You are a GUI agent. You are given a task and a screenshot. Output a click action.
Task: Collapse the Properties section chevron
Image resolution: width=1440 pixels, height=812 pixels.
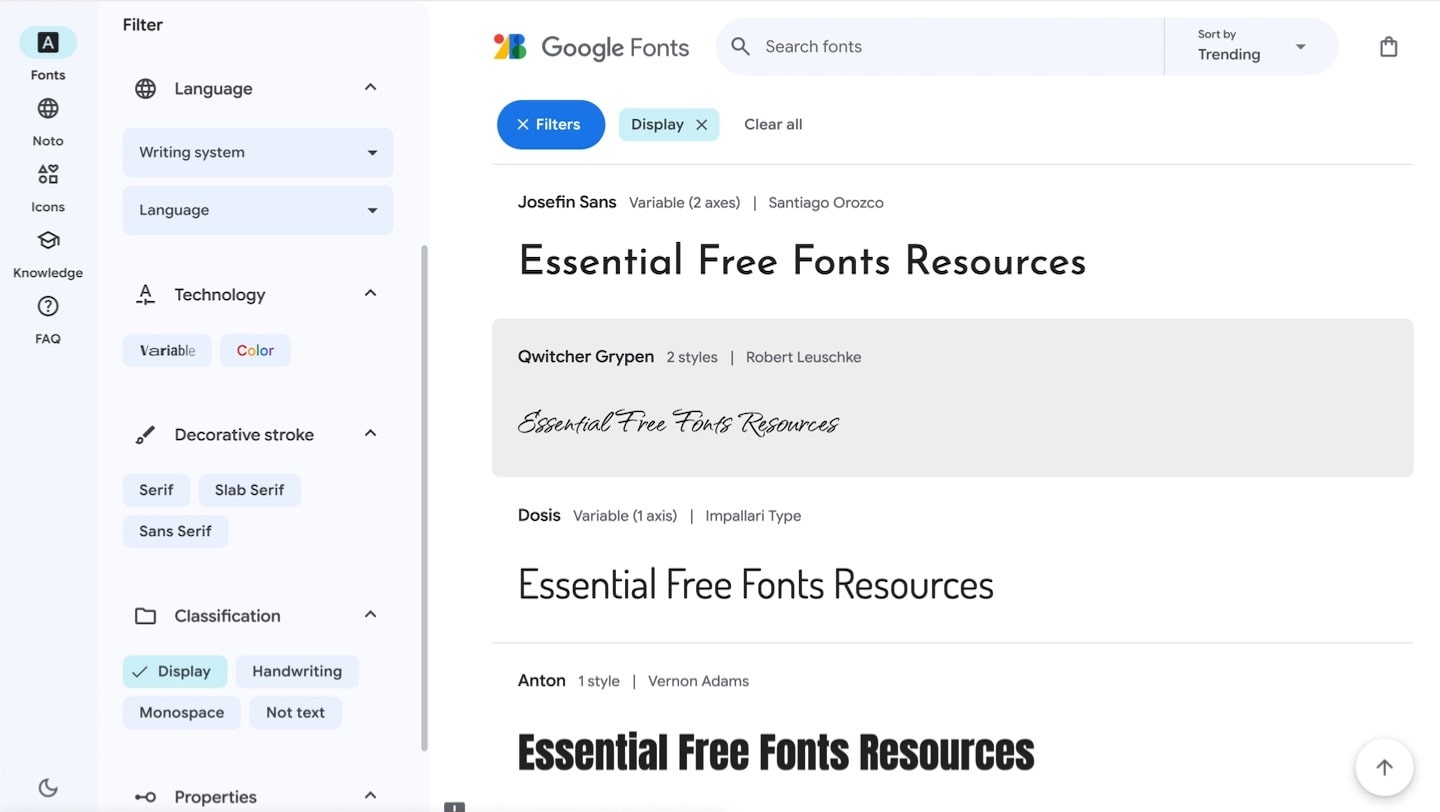370,796
